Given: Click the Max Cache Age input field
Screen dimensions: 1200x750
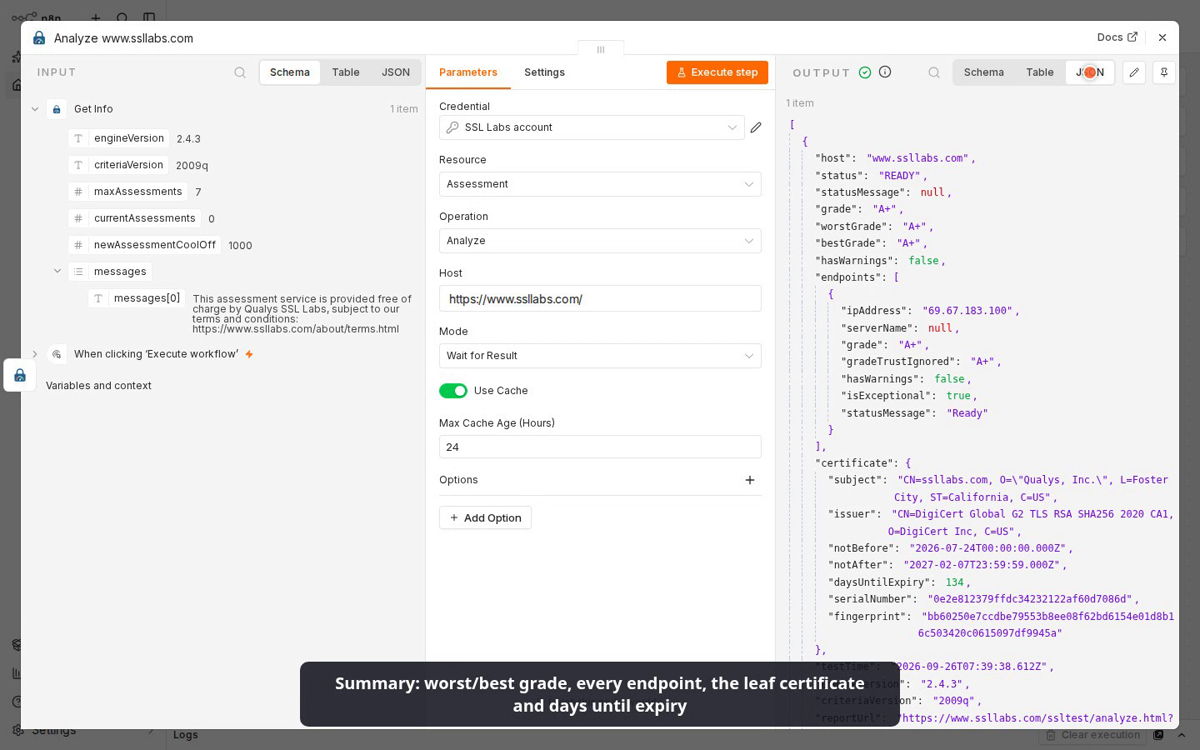Looking at the screenshot, I should point(600,447).
